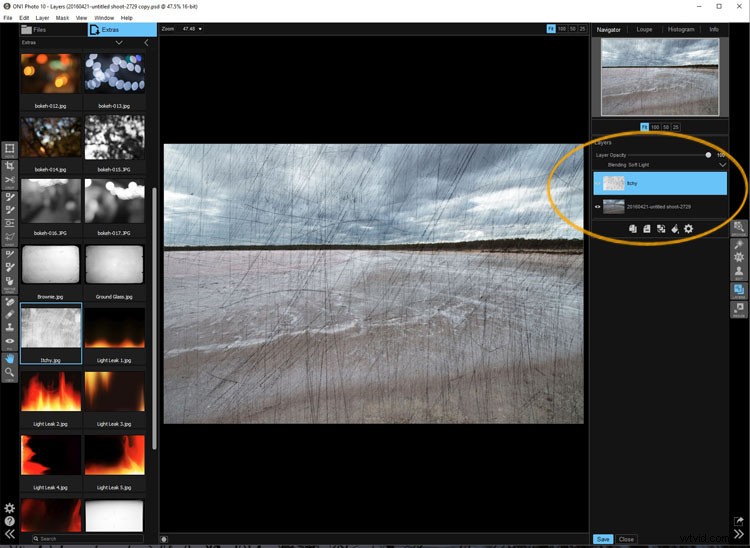Viewport: 750px width, 548px height.
Task: Switch to the Files tab
Action: click(x=53, y=30)
